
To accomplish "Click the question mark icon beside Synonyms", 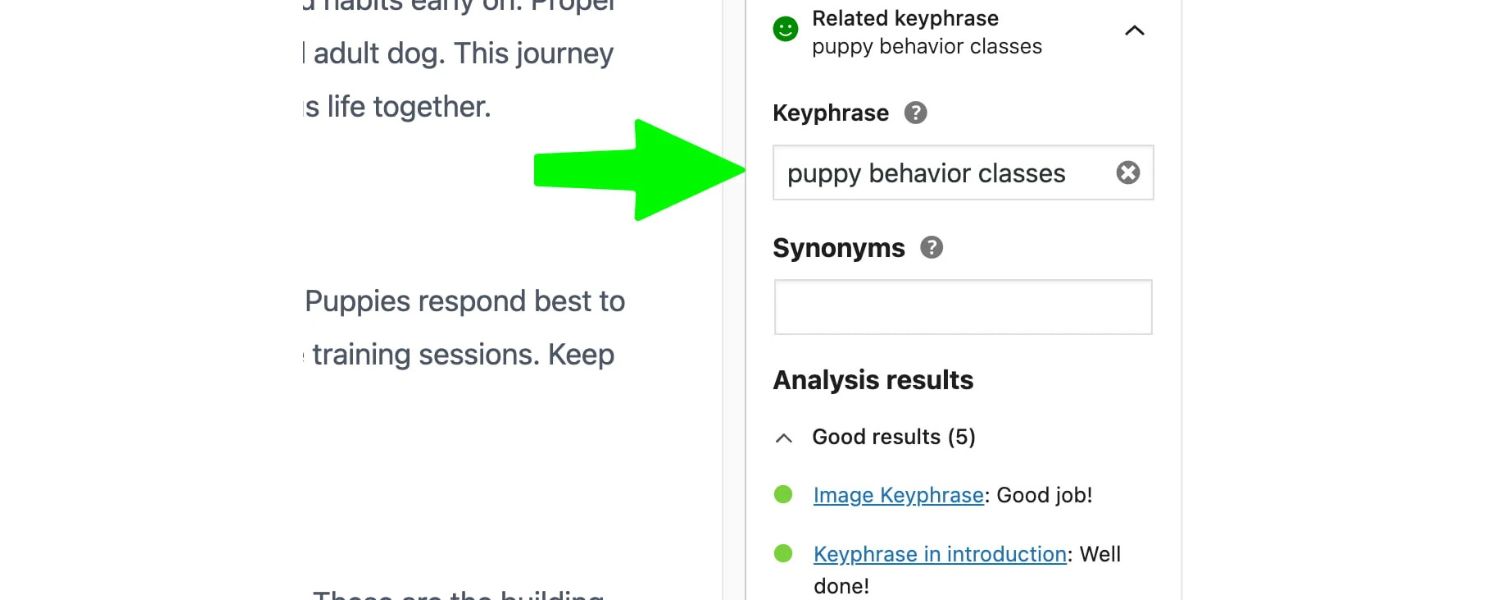I will click(930, 247).
